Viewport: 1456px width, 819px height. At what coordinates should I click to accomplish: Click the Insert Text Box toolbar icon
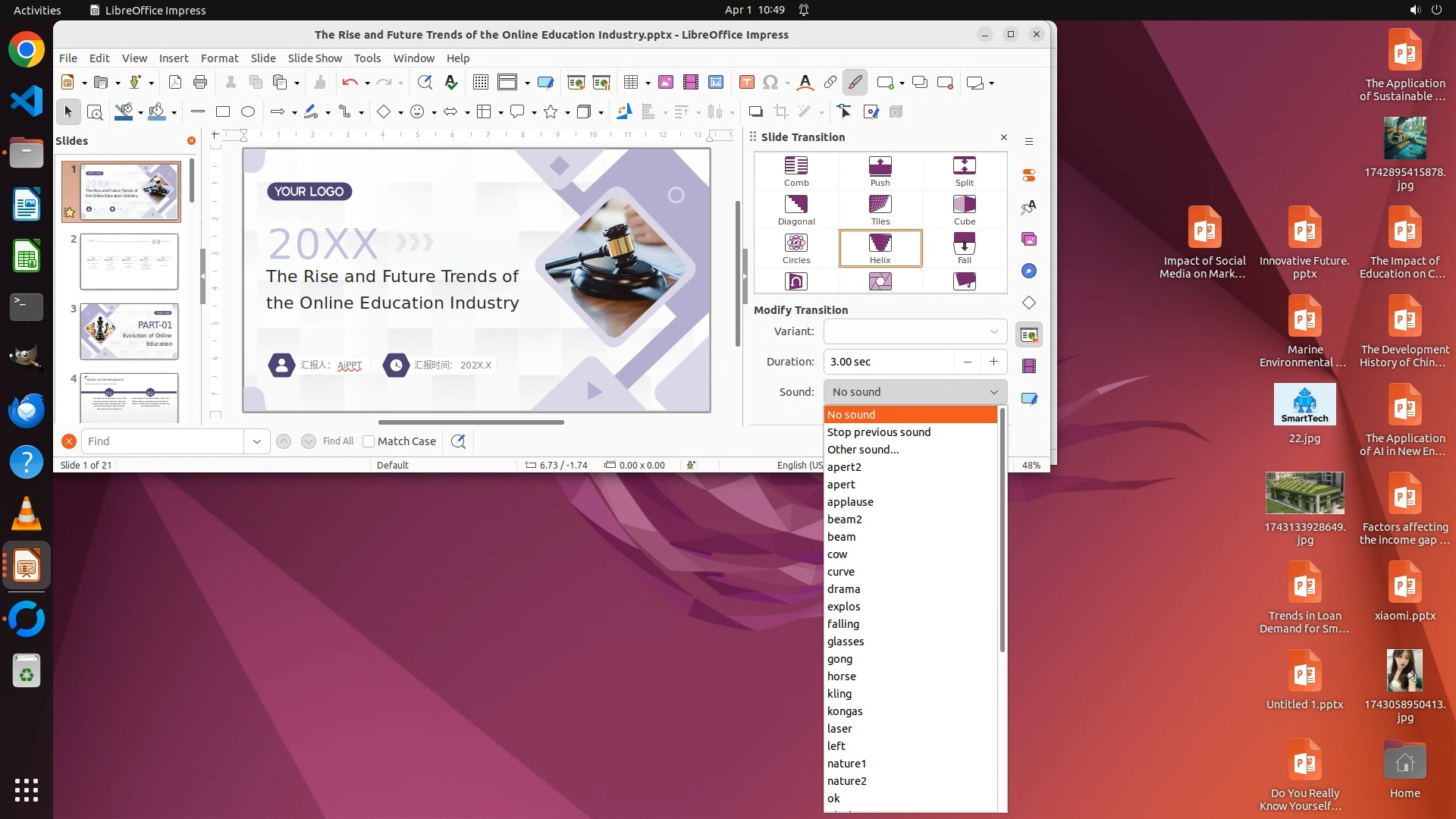point(746,83)
